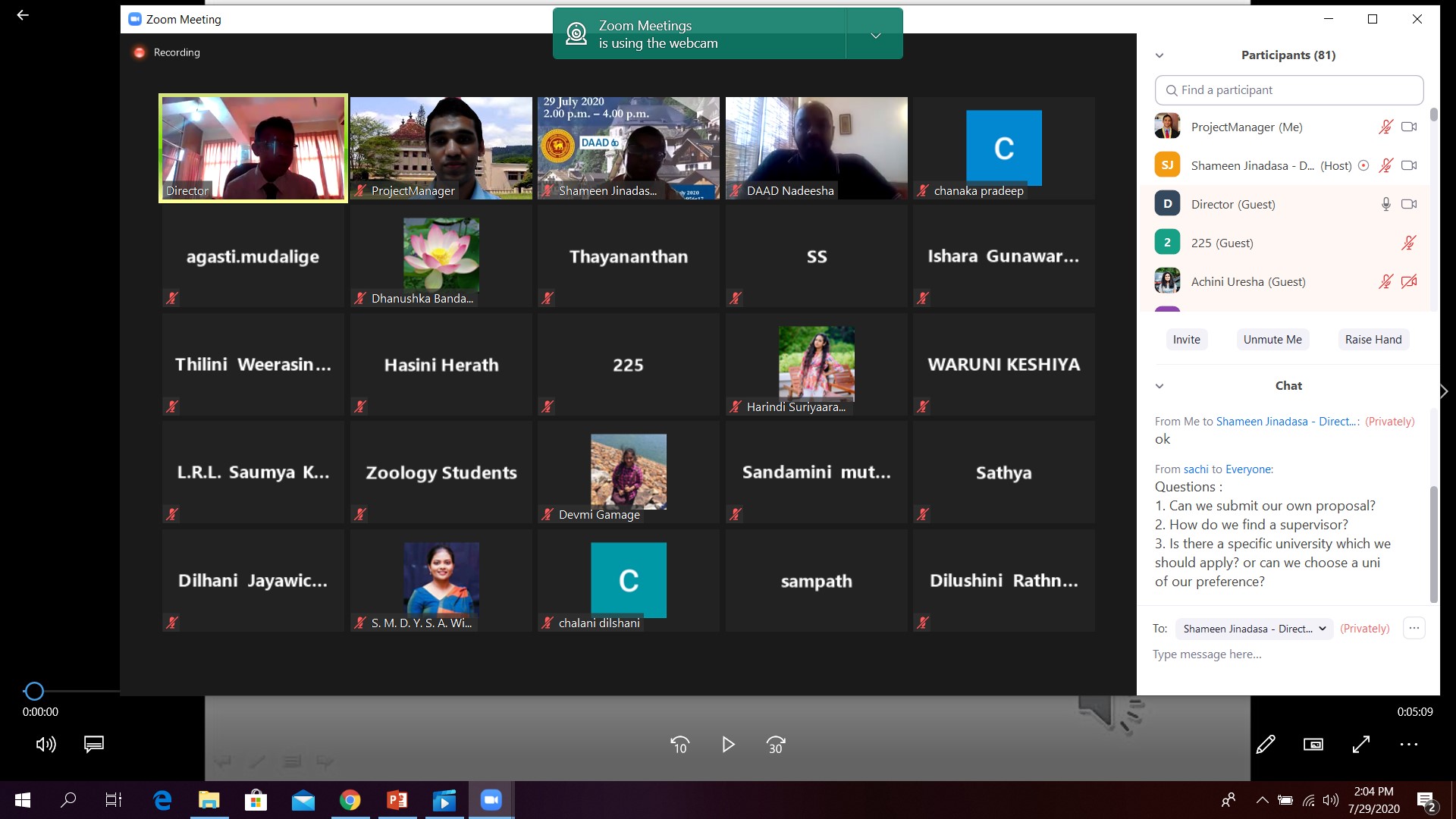The image size is (1456, 819).
Task: Click the Zoom Meetings webcam notification icon
Action: [576, 34]
